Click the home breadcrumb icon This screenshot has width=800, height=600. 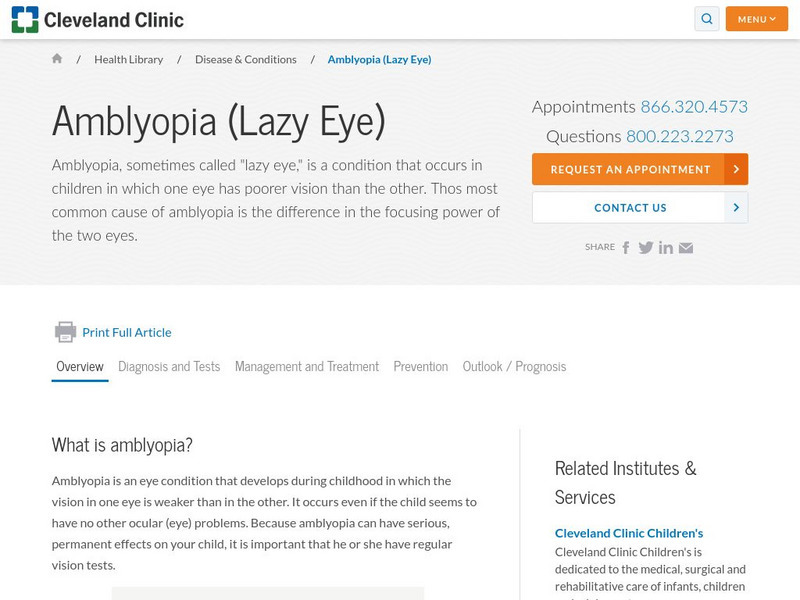tap(57, 59)
